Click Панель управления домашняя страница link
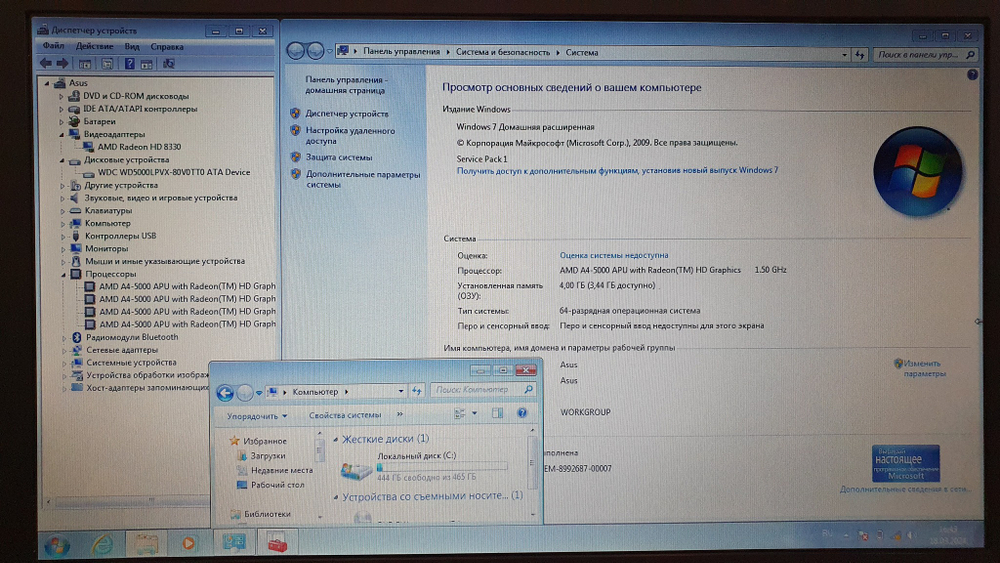The image size is (1000, 563). click(346, 85)
